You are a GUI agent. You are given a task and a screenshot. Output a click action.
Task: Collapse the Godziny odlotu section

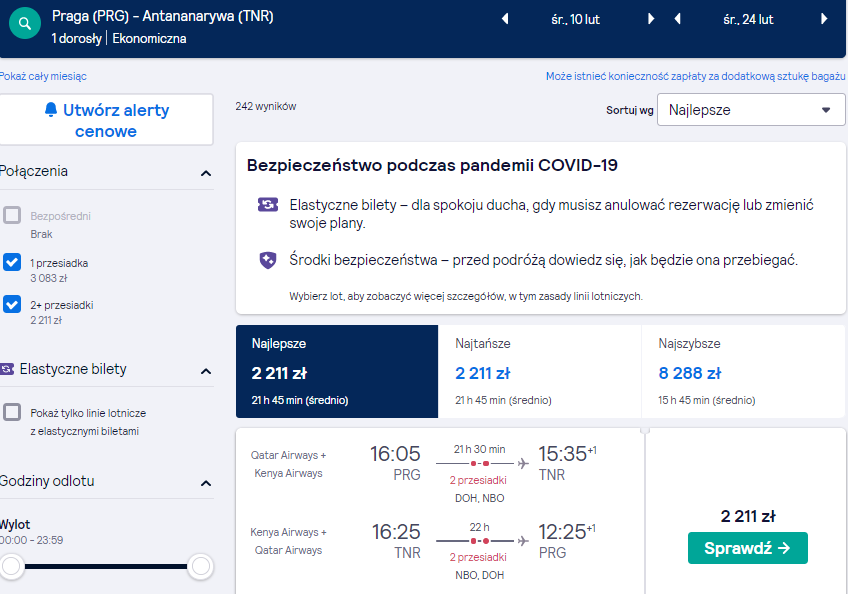click(x=206, y=483)
